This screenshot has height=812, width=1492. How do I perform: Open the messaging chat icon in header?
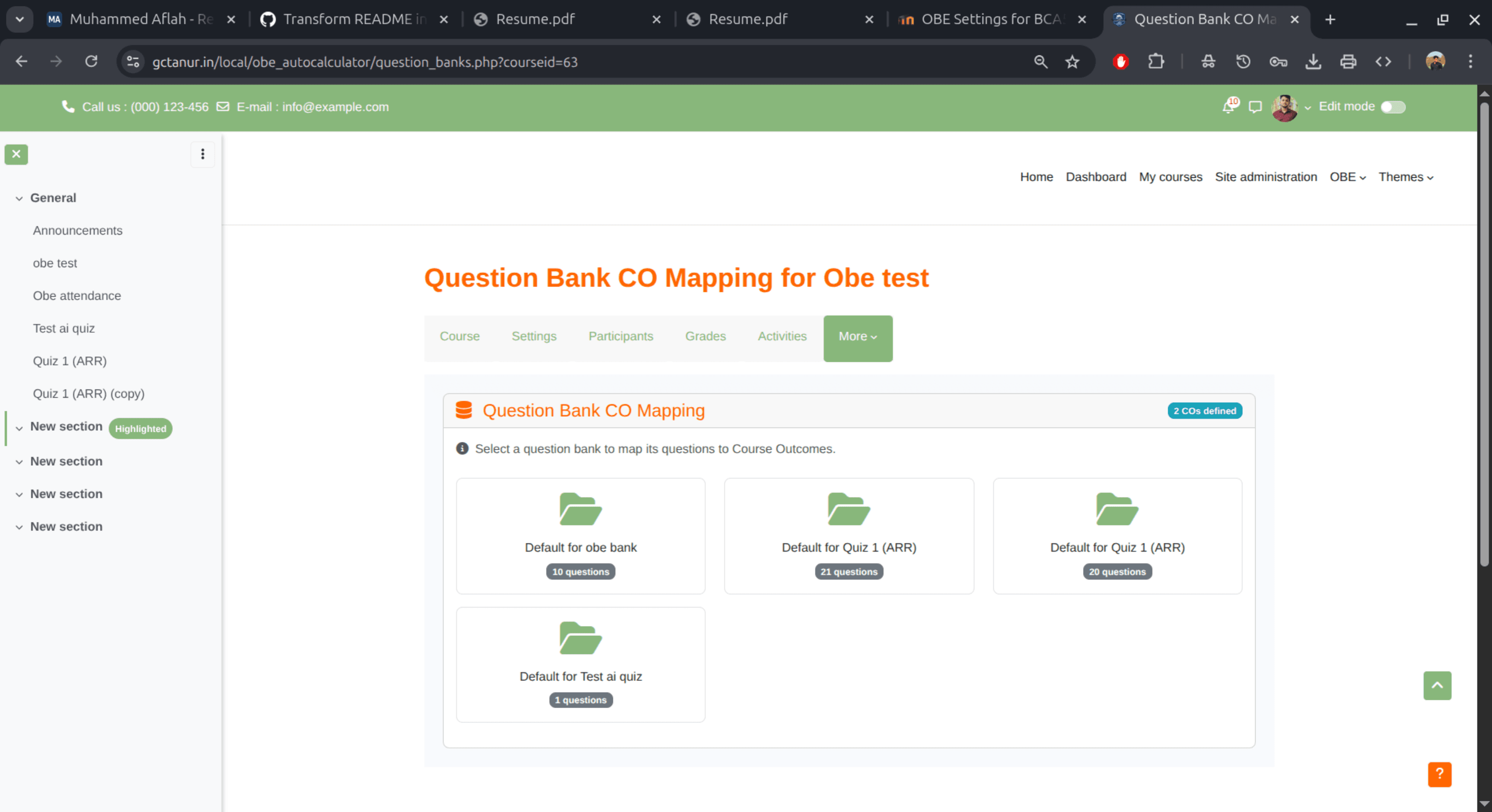[1255, 106]
